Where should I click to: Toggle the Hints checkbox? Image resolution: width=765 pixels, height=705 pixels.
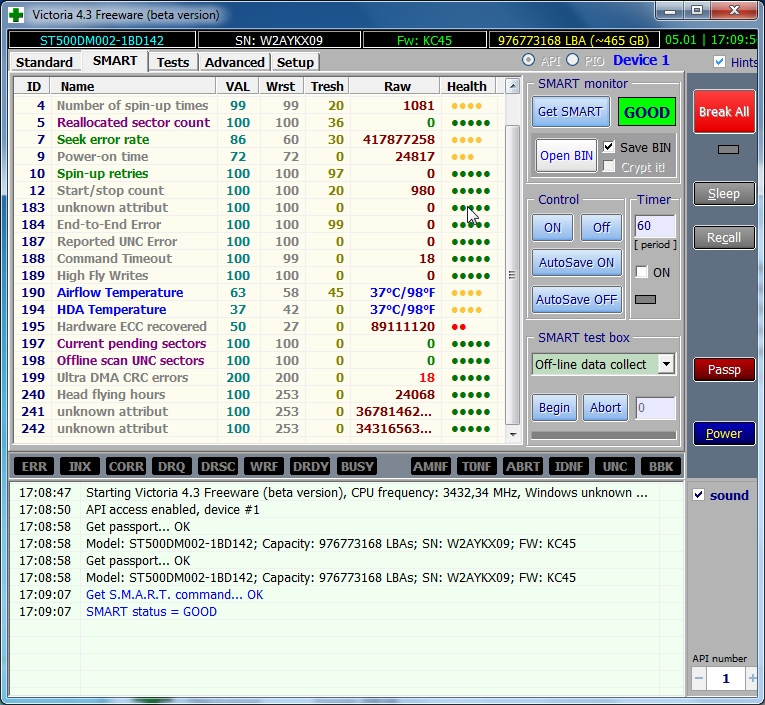tap(719, 61)
